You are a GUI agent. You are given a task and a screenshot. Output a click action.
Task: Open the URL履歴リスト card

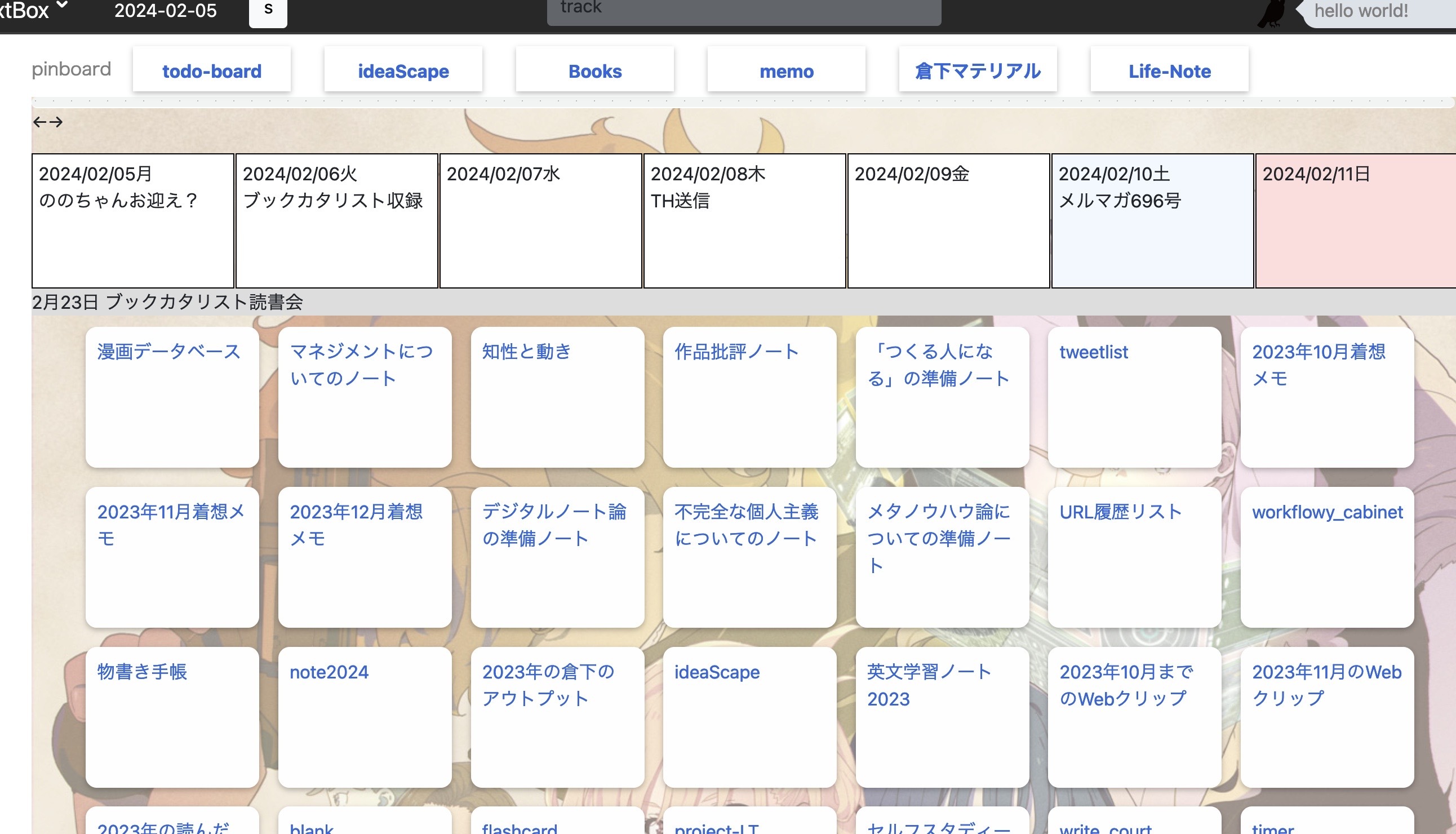click(x=1134, y=557)
